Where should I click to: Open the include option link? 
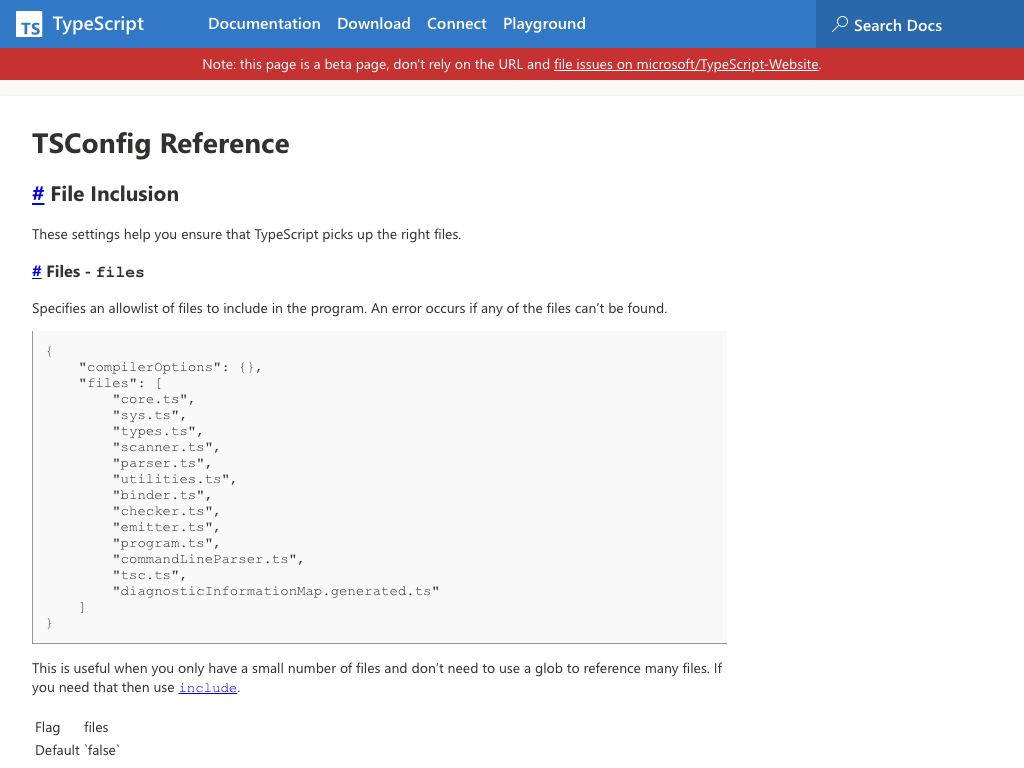pyautogui.click(x=208, y=688)
